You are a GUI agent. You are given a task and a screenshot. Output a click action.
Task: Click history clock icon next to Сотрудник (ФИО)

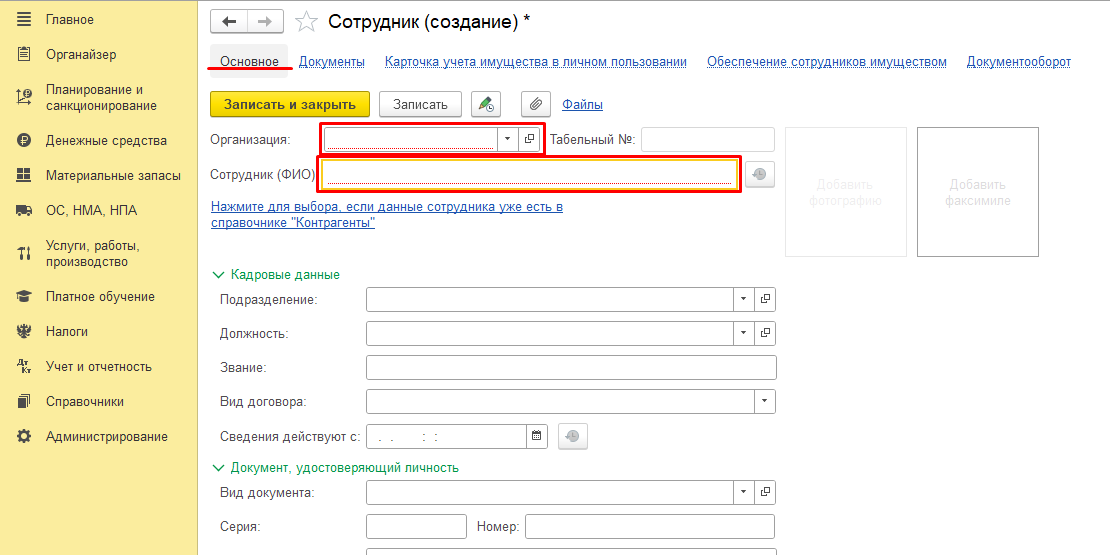(760, 174)
